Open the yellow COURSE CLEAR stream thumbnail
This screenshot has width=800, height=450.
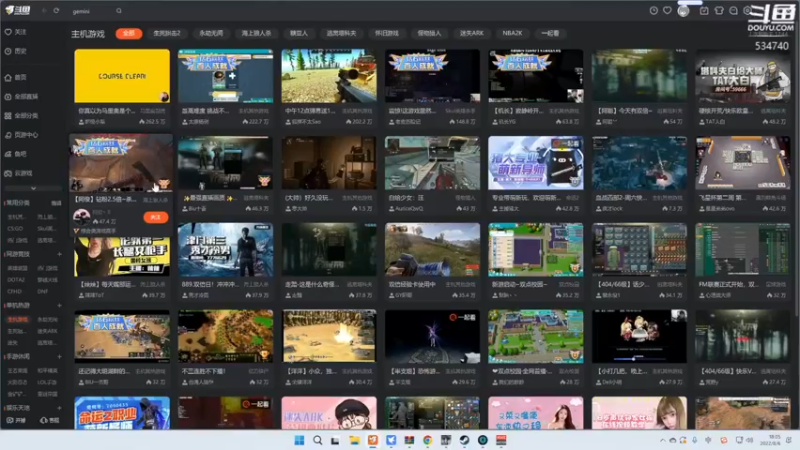(122, 76)
